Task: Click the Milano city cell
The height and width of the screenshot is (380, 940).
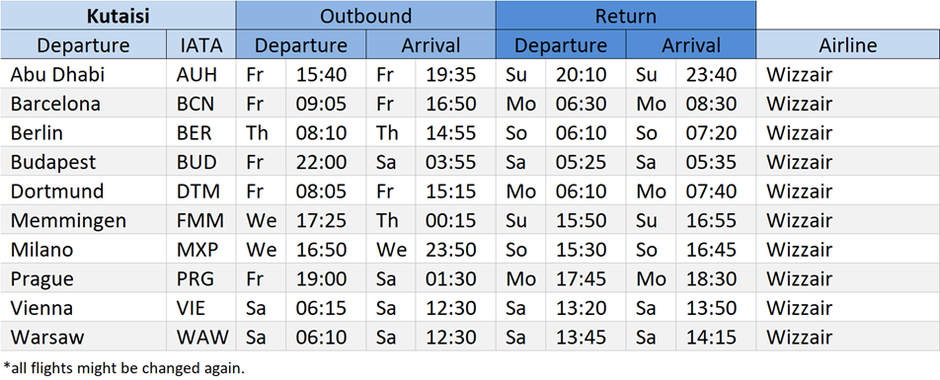Action: (x=83, y=249)
